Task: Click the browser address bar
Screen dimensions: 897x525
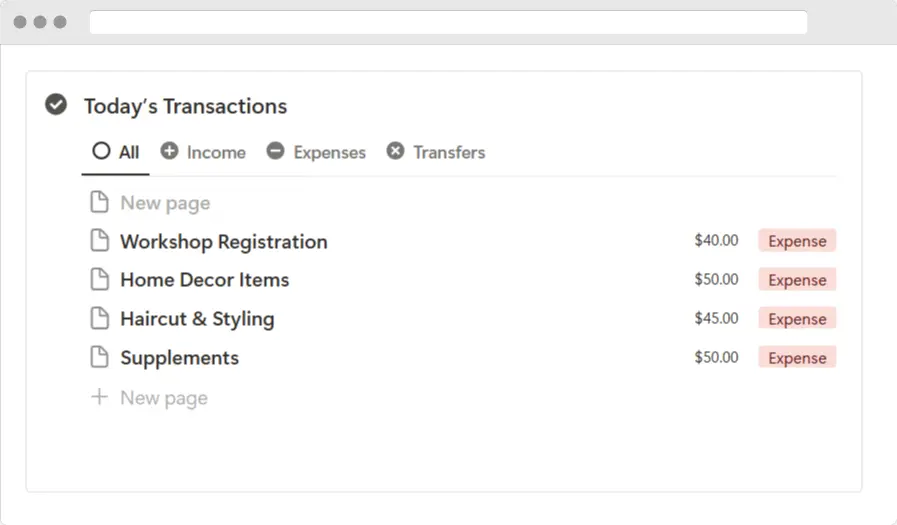Action: [448, 22]
